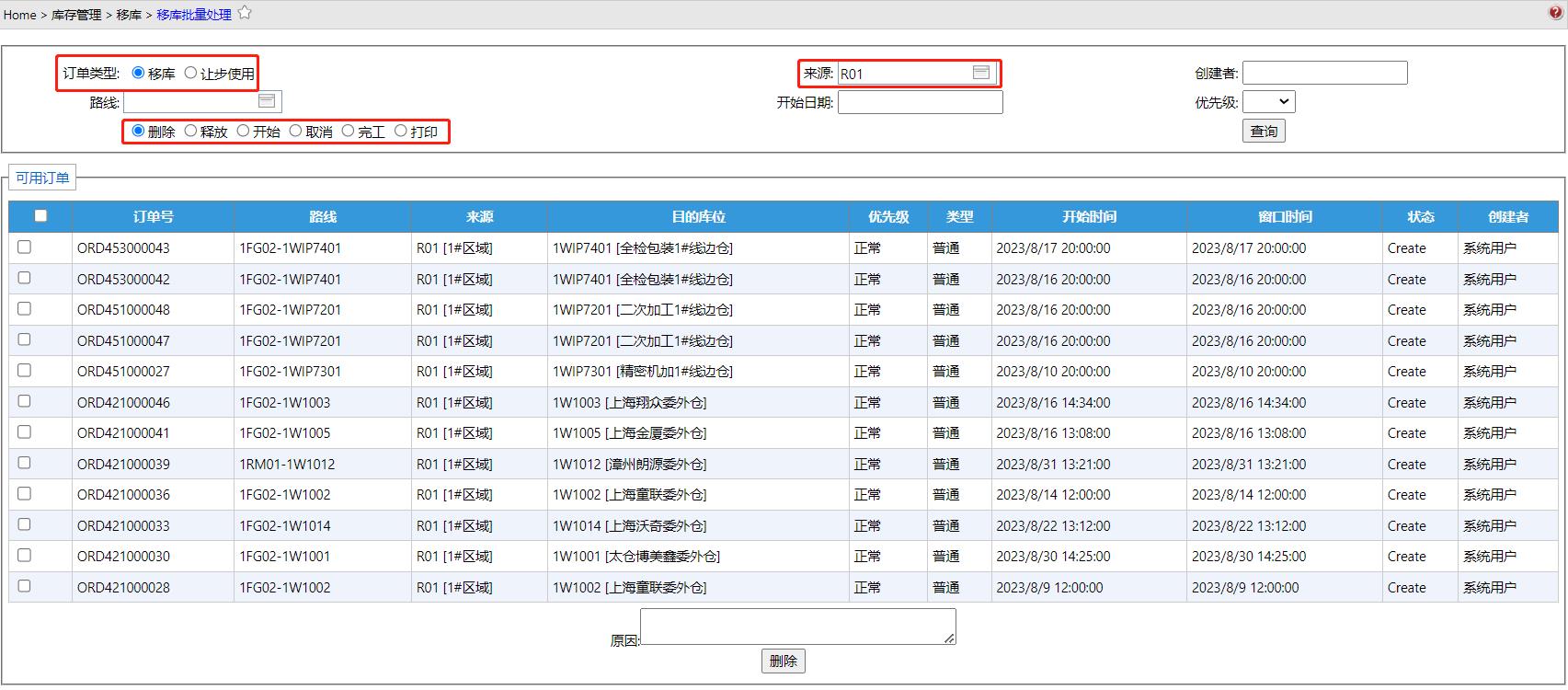Choose the 打印 action radio
Screen dimensions: 1568x690
[401, 131]
